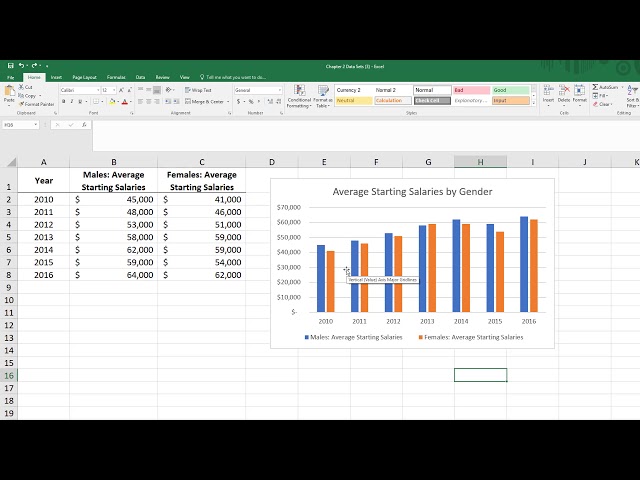The image size is (640, 480).
Task: Switch to the Data tab
Action: point(140,77)
